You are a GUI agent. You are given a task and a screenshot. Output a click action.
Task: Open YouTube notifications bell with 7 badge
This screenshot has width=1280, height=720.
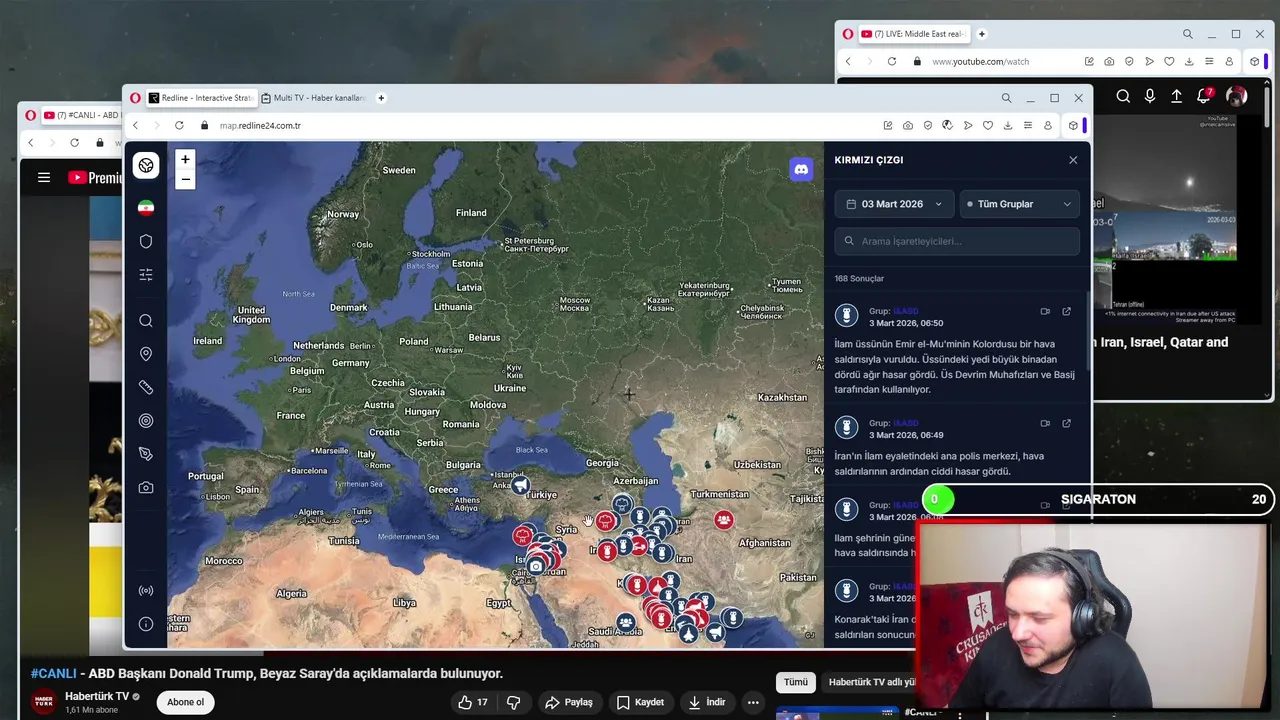tap(1205, 96)
